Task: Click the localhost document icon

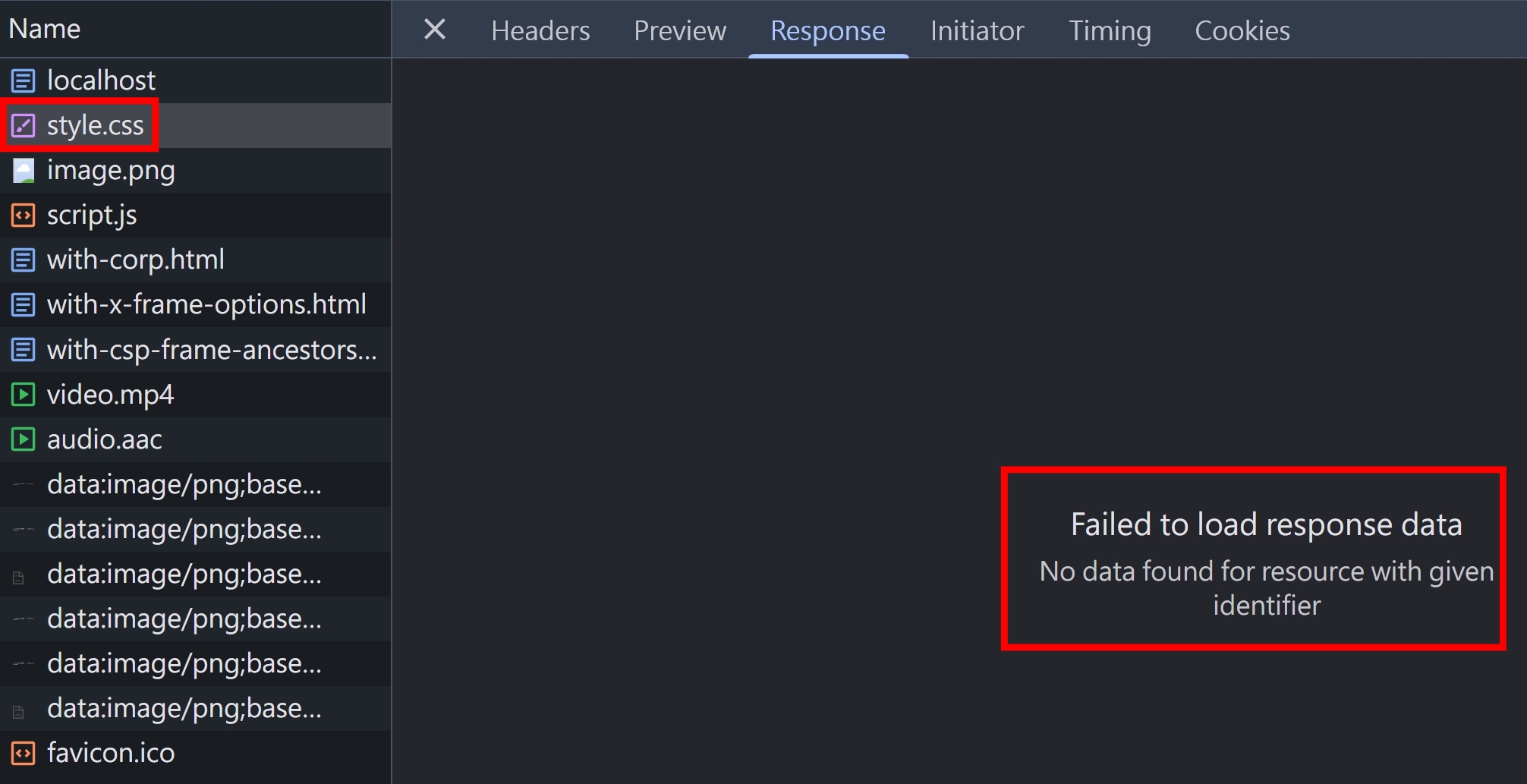Action: coord(23,80)
